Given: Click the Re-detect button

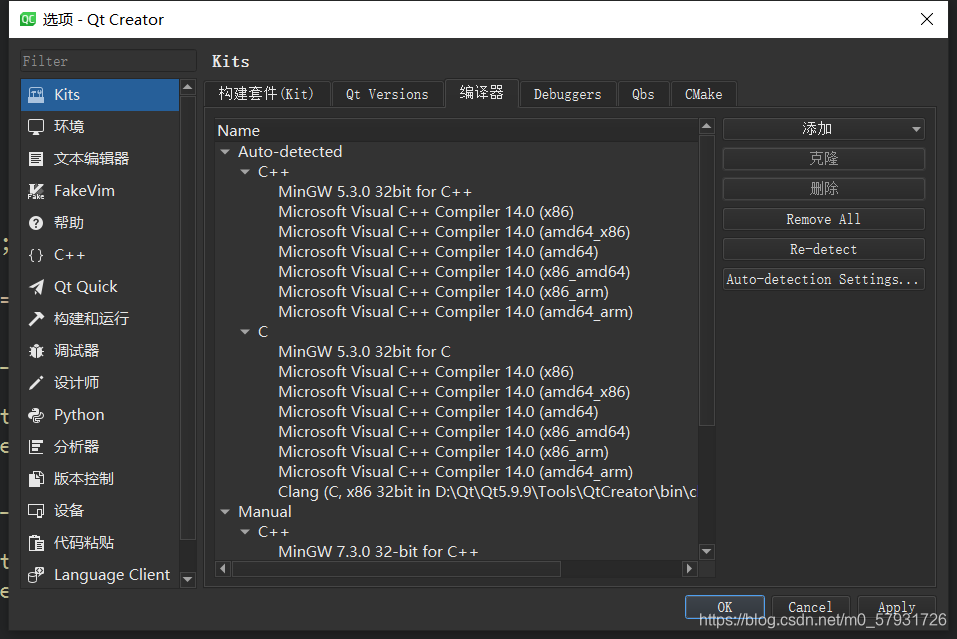Looking at the screenshot, I should (823, 249).
